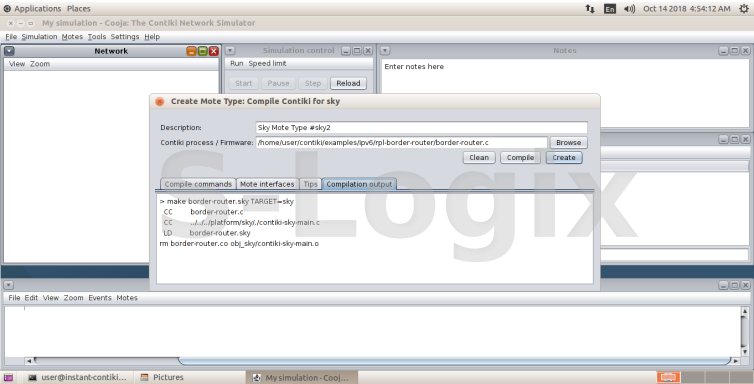The width and height of the screenshot is (754, 384).
Task: Open the Settings menu
Action: [x=125, y=37]
